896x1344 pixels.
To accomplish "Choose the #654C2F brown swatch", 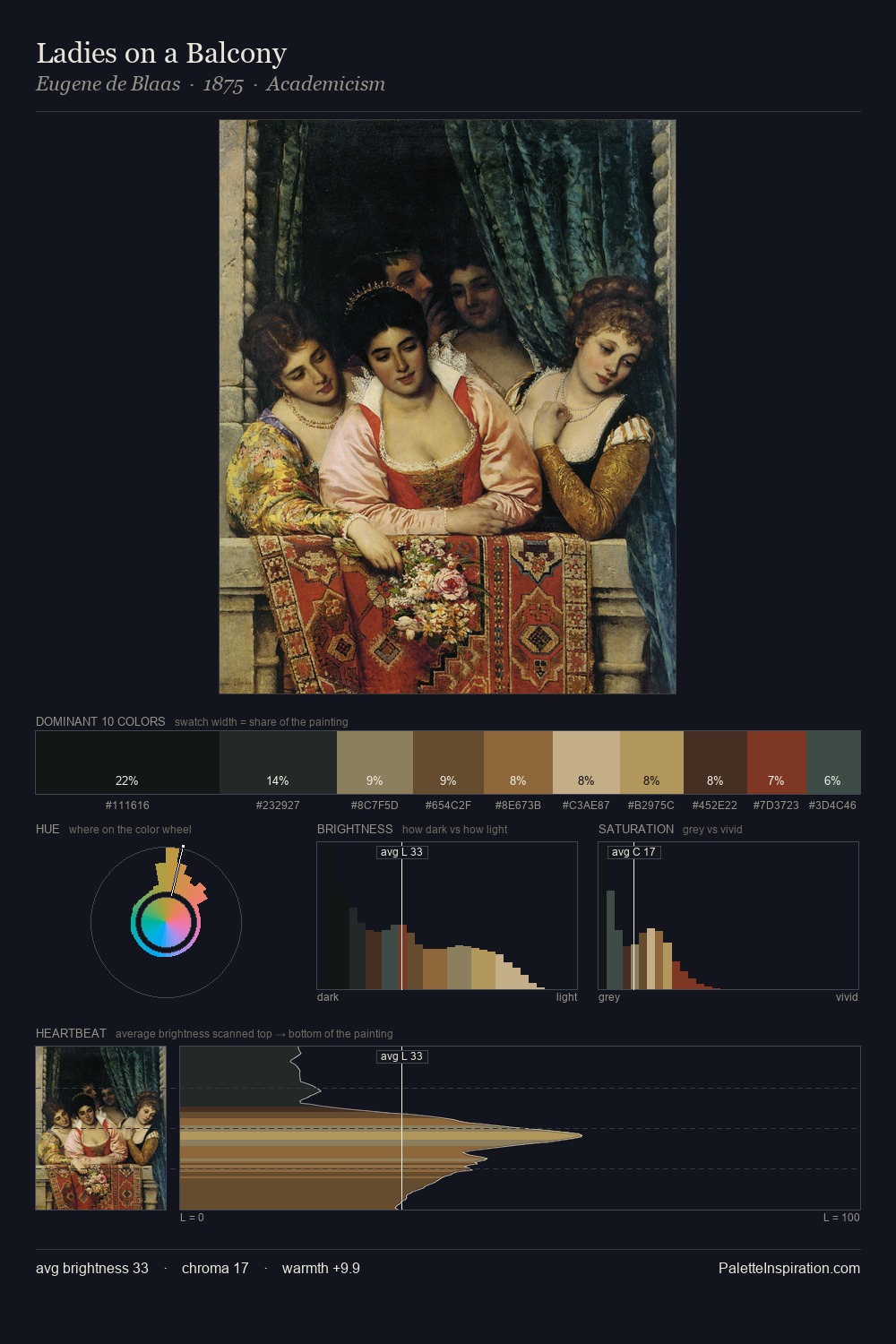I will pyautogui.click(x=448, y=762).
